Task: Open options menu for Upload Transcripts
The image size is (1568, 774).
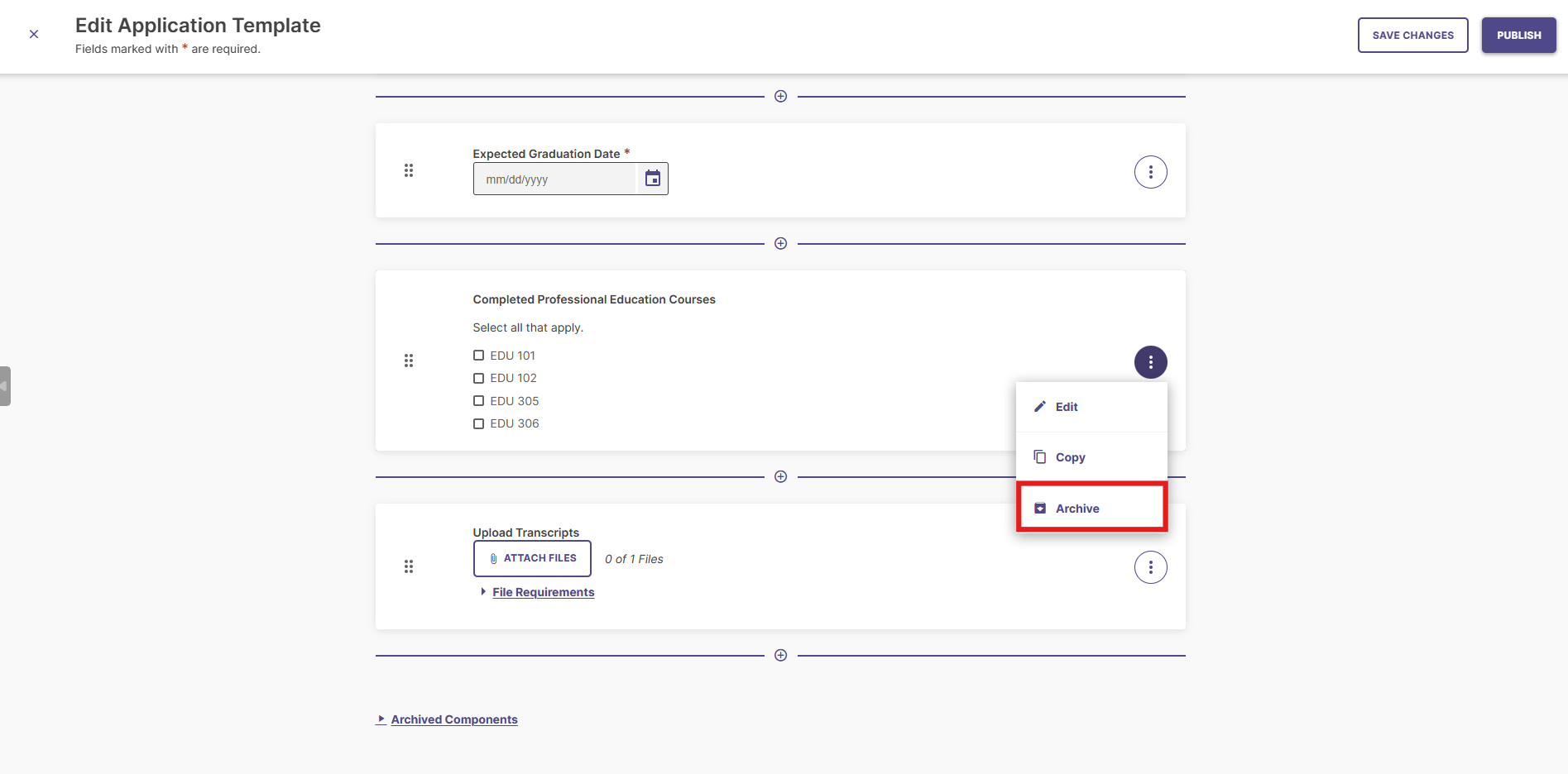Action: coord(1150,567)
